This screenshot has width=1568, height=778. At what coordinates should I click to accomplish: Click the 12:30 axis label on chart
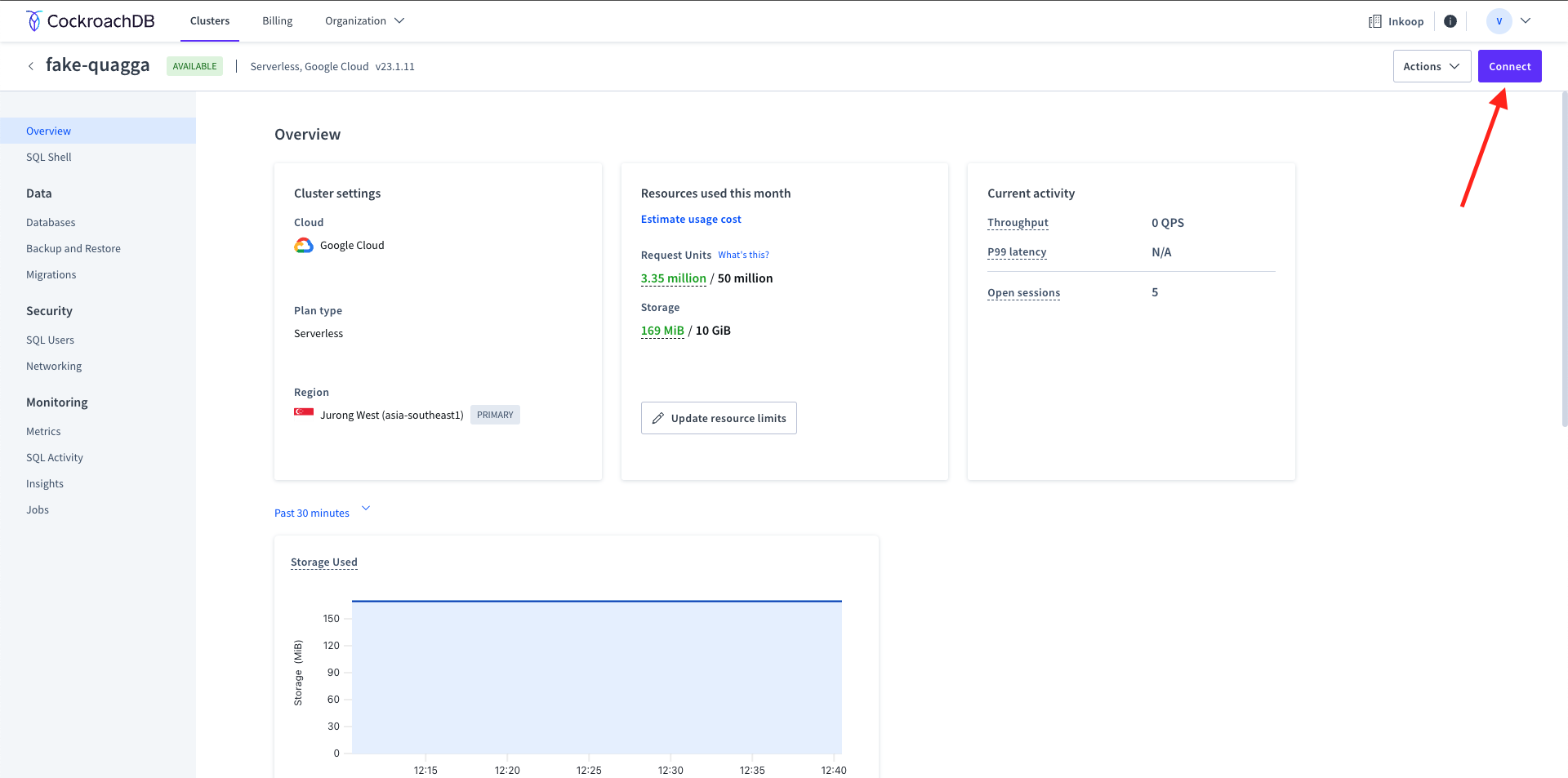coord(670,770)
